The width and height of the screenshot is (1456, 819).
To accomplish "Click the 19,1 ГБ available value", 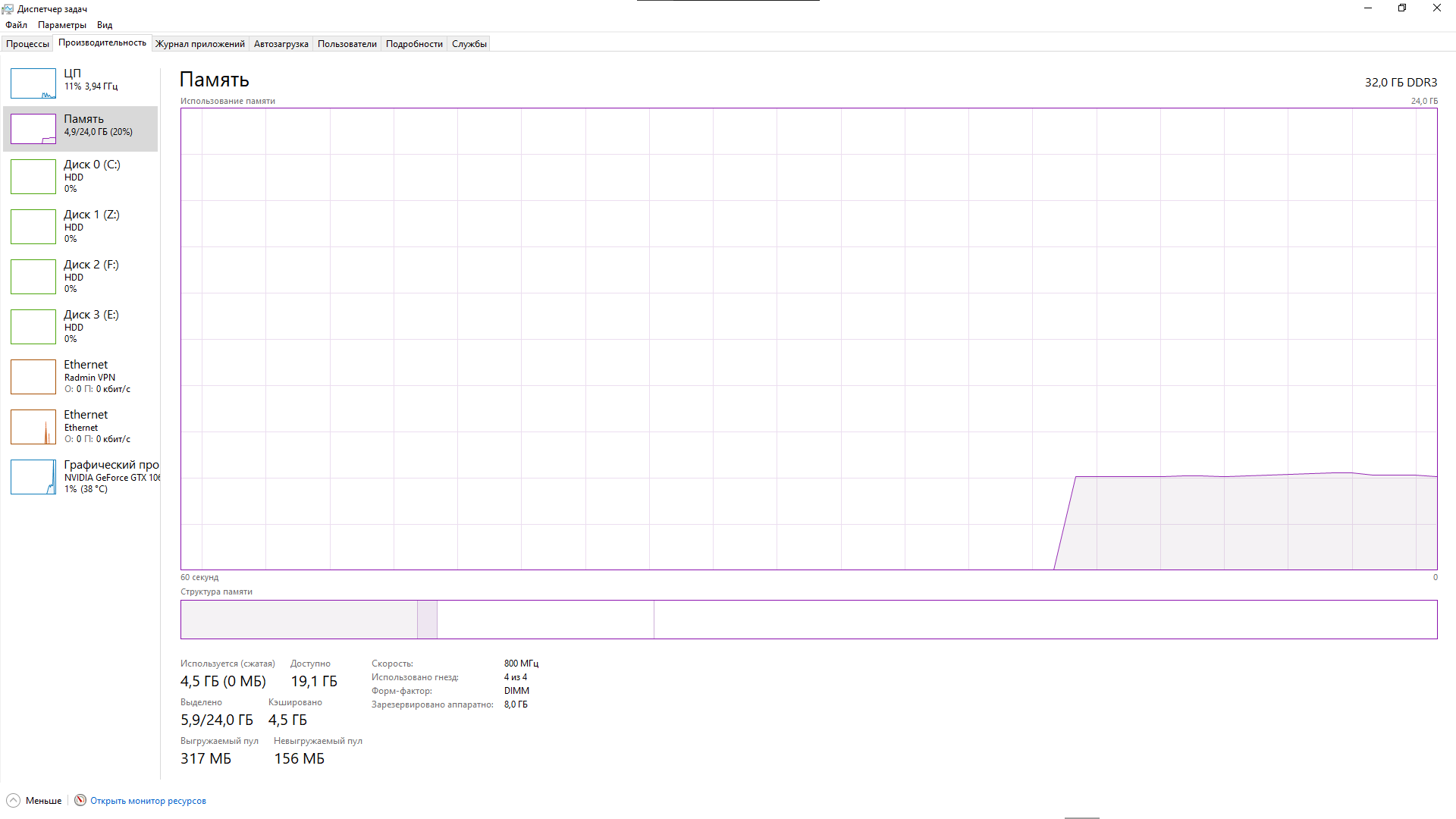I will 314,681.
